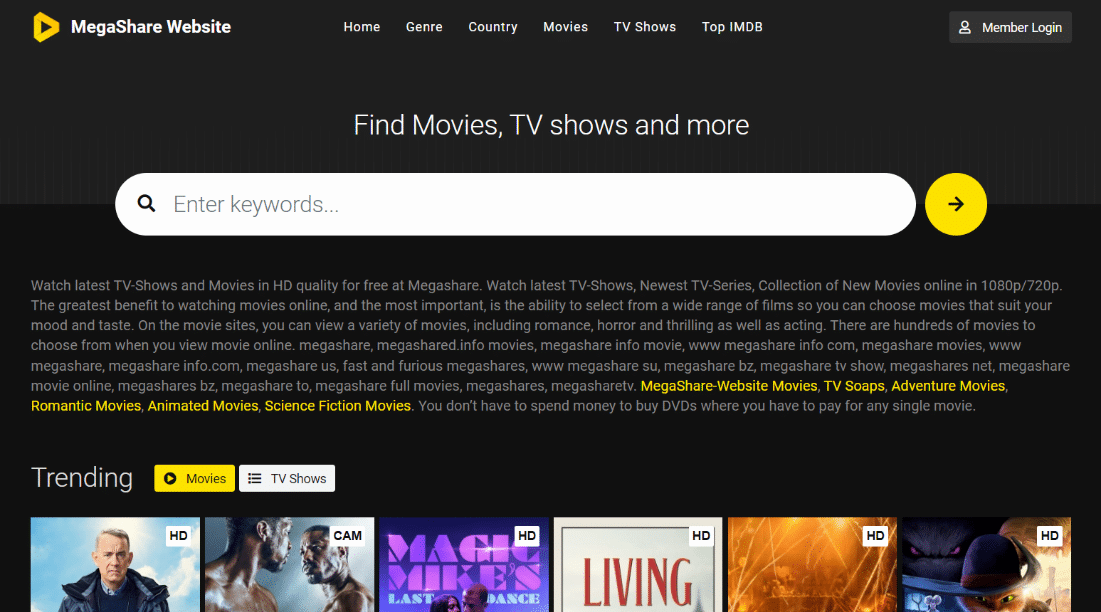Viewport: 1101px width, 612px height.
Task: Follow the MegaShare-Website Movies link
Action: point(728,386)
